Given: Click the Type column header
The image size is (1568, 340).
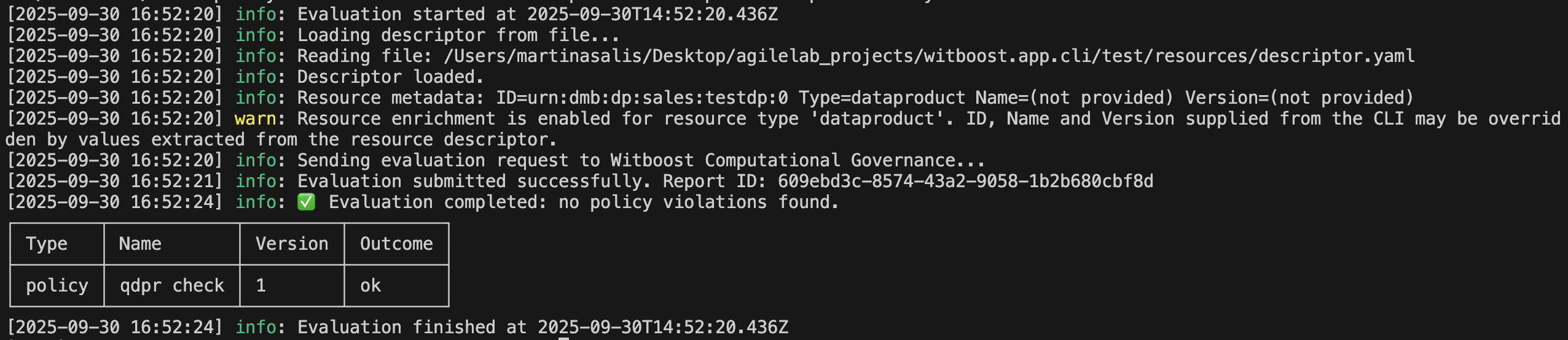Looking at the screenshot, I should click(x=47, y=244).
